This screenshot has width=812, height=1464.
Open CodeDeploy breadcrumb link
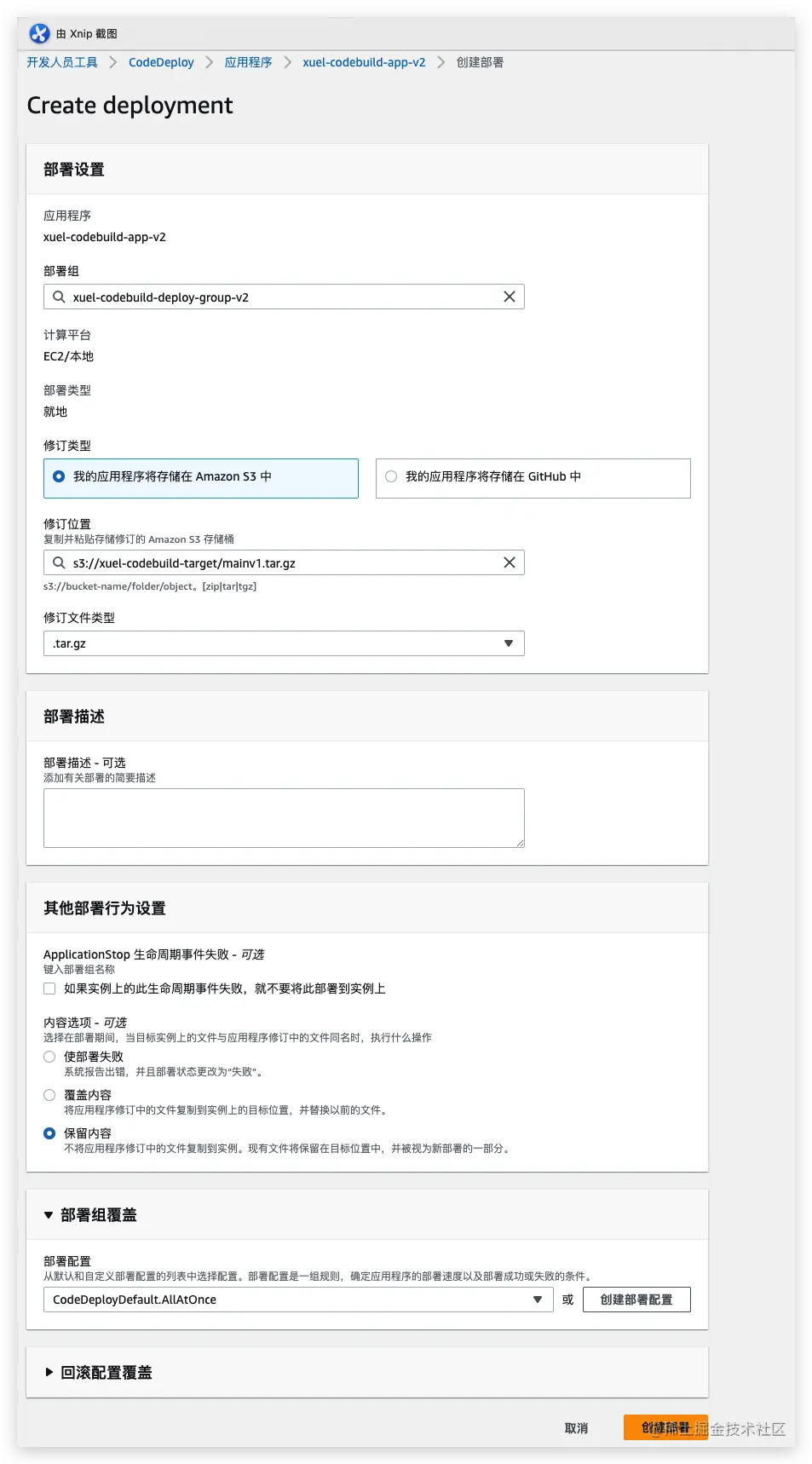(161, 62)
